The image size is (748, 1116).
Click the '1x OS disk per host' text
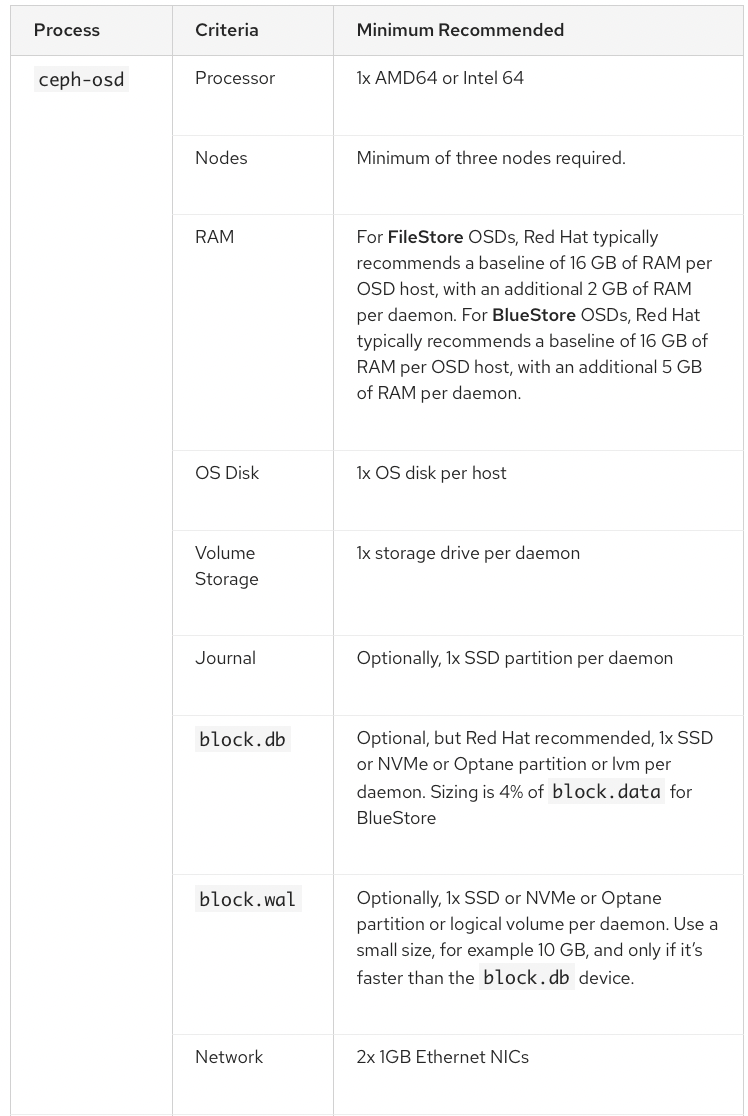click(x=431, y=473)
